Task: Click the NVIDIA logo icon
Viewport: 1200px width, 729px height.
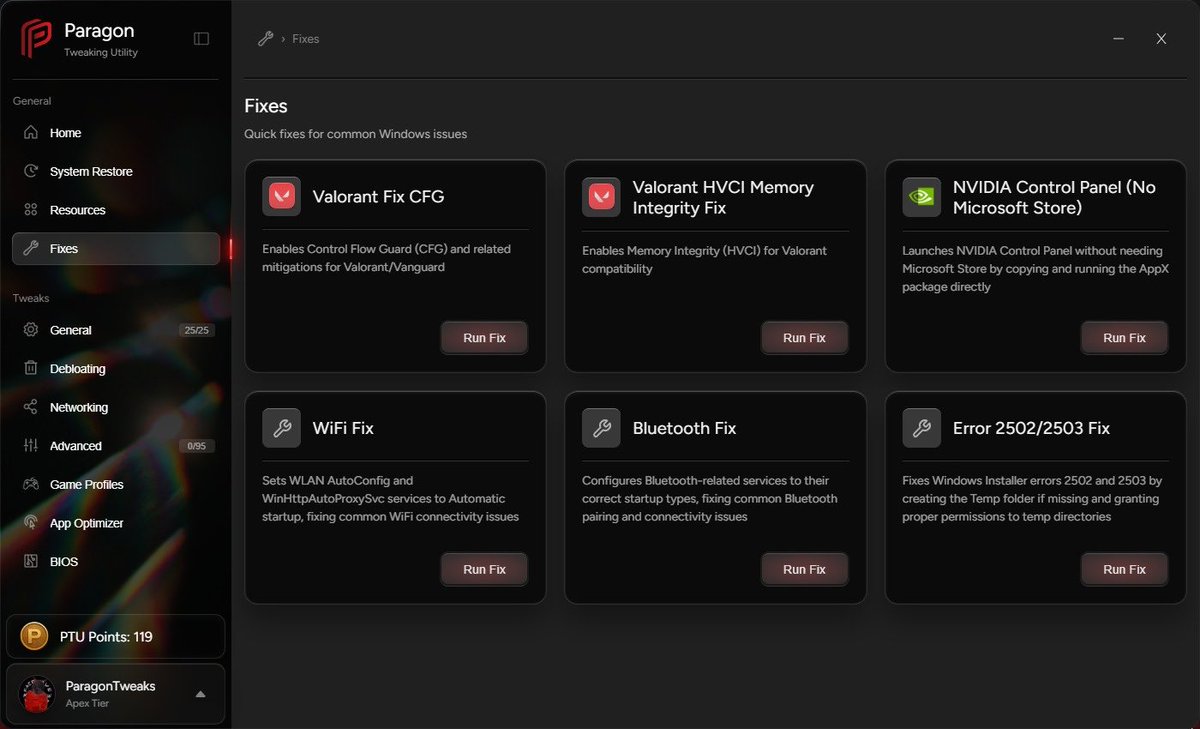Action: click(922, 197)
